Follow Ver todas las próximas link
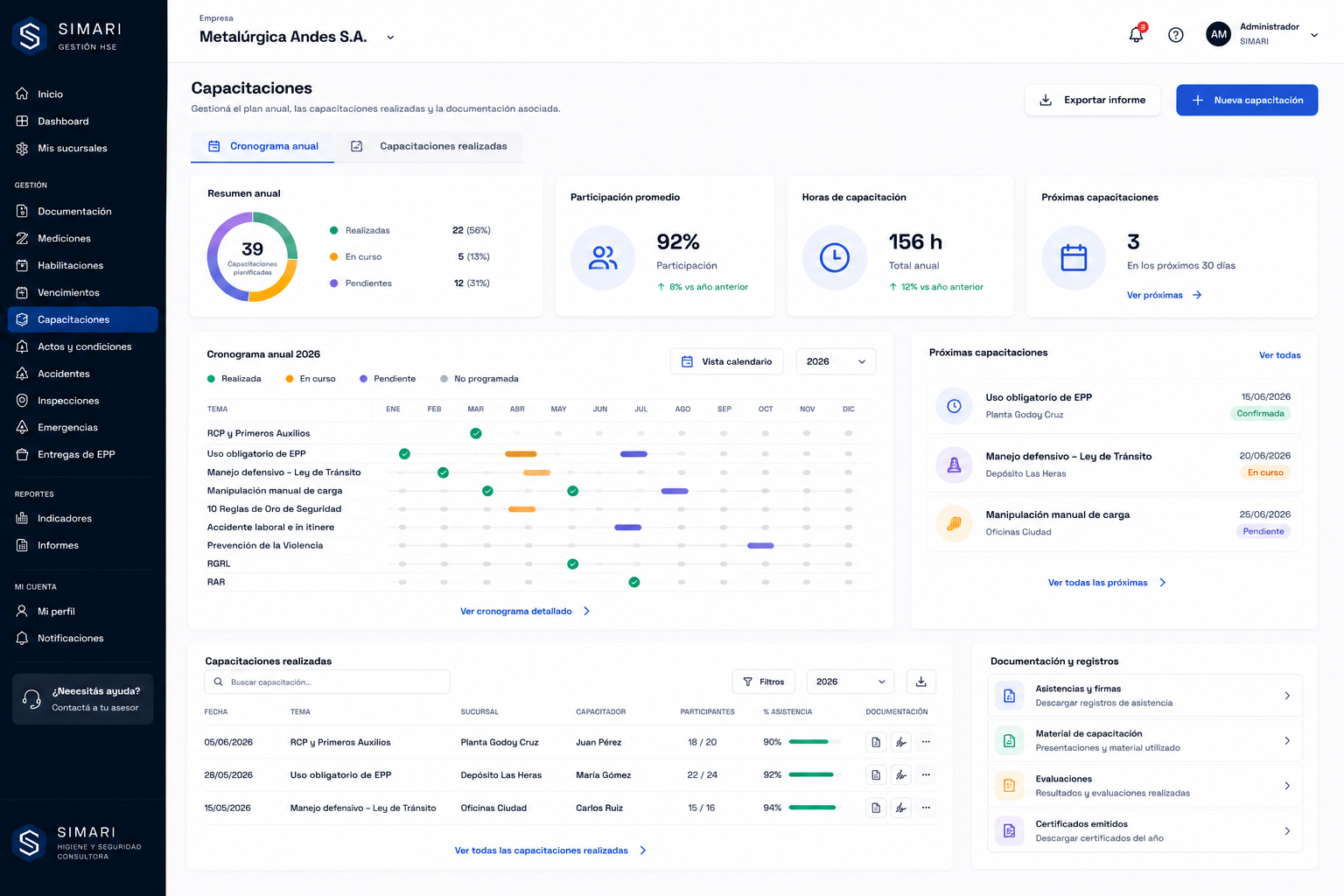 click(x=1107, y=583)
